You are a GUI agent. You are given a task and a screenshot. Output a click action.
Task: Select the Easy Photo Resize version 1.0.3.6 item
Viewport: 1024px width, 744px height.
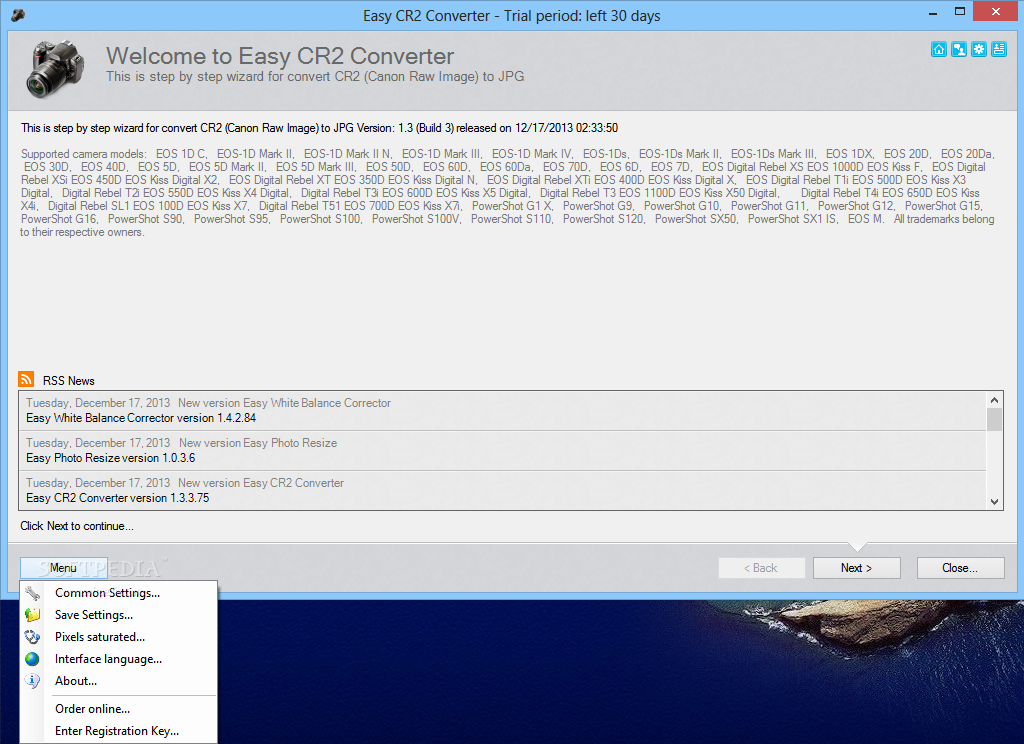tap(503, 451)
